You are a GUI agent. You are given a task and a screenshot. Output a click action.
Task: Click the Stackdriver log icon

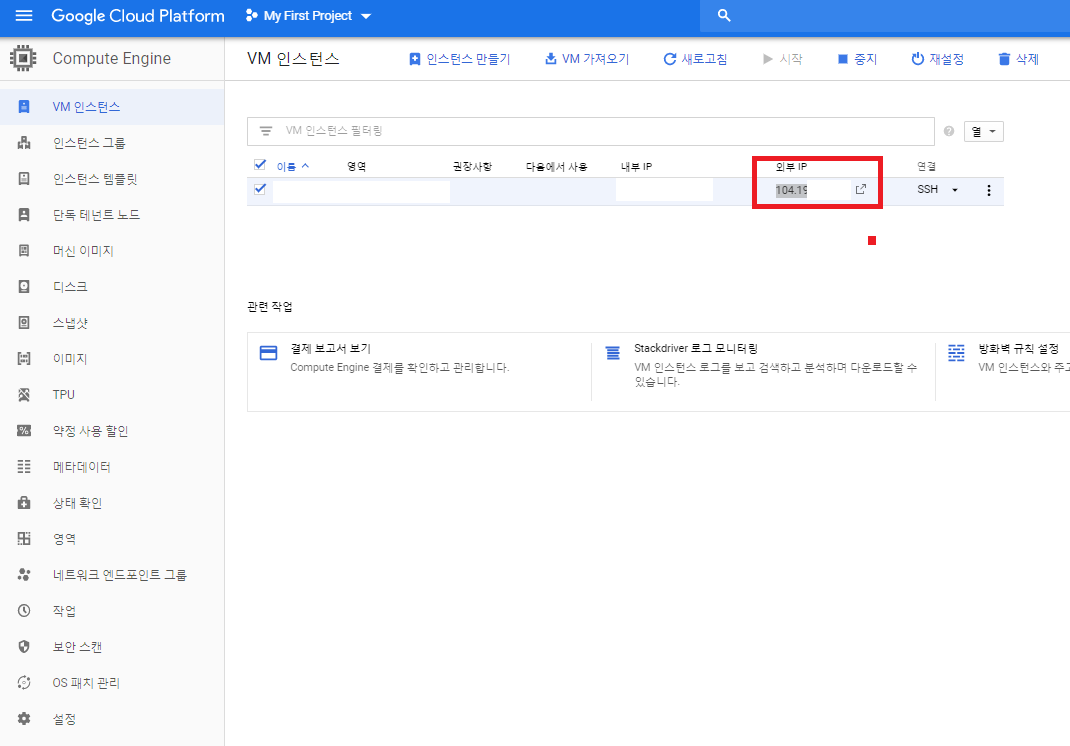[x=613, y=353]
